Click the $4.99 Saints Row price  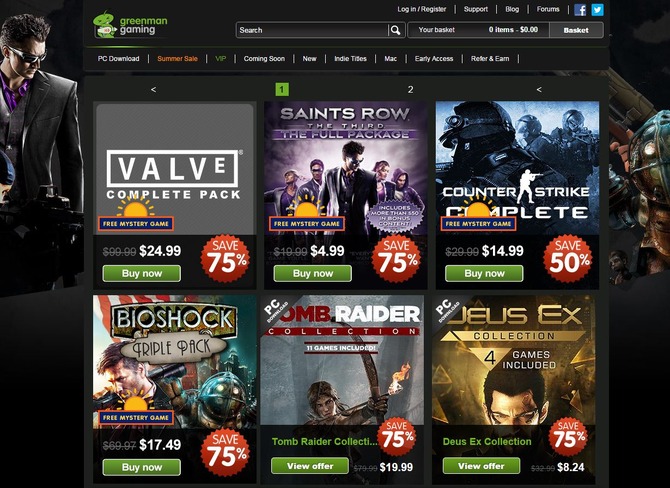point(327,251)
